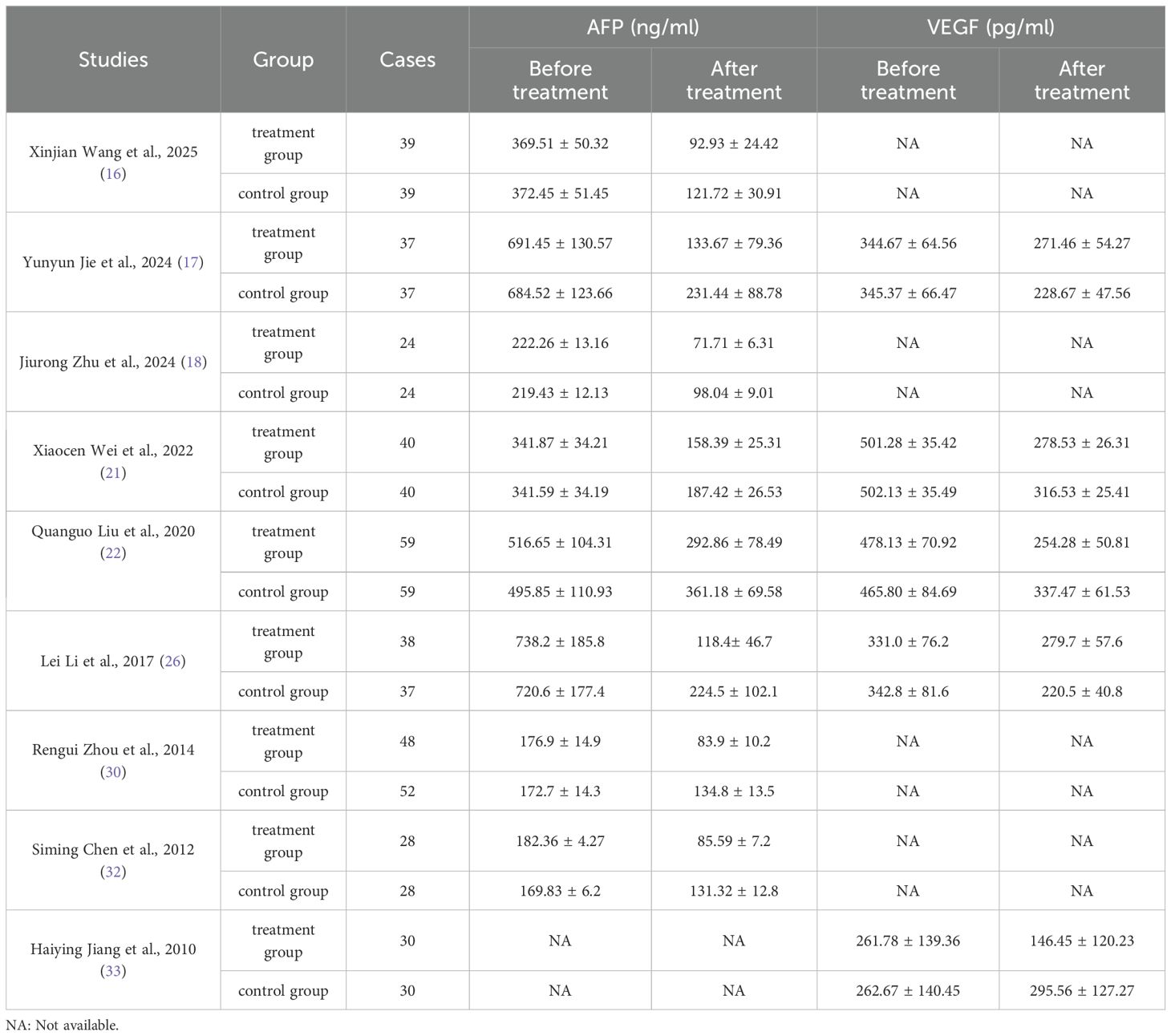1171x1036 pixels.
Task: Select the VEGF value 501.28 ± 35.42
Action: tap(908, 443)
